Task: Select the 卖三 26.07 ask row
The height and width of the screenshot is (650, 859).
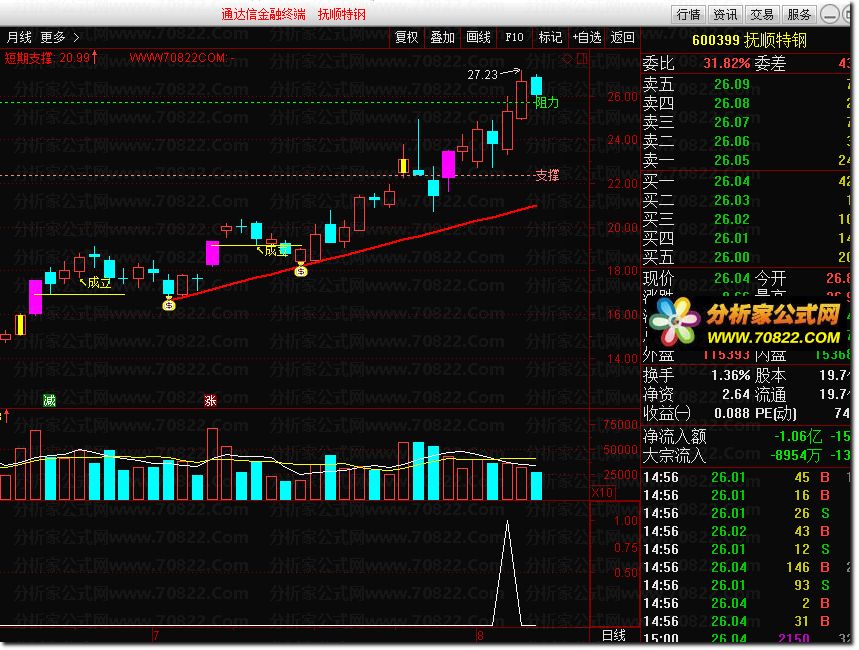Action: [746, 122]
